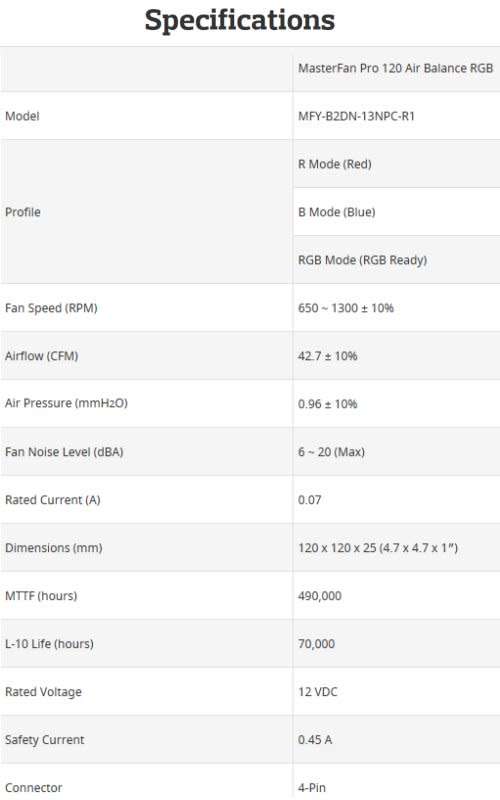
Task: Click the Specifications heading
Action: [x=240, y=21]
